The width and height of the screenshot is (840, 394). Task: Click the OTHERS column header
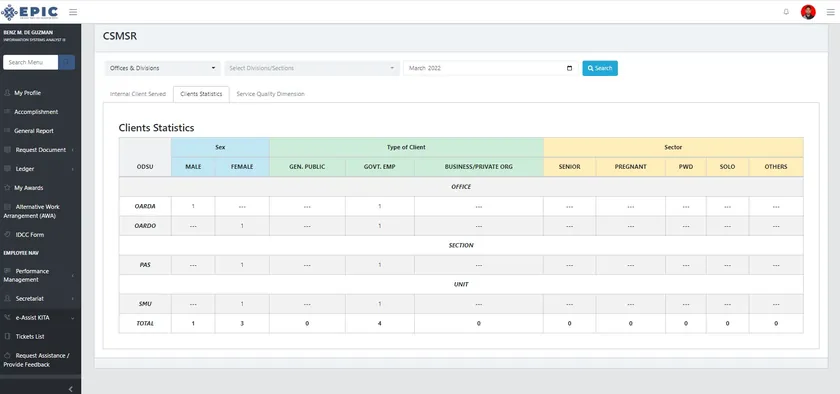[x=776, y=167]
